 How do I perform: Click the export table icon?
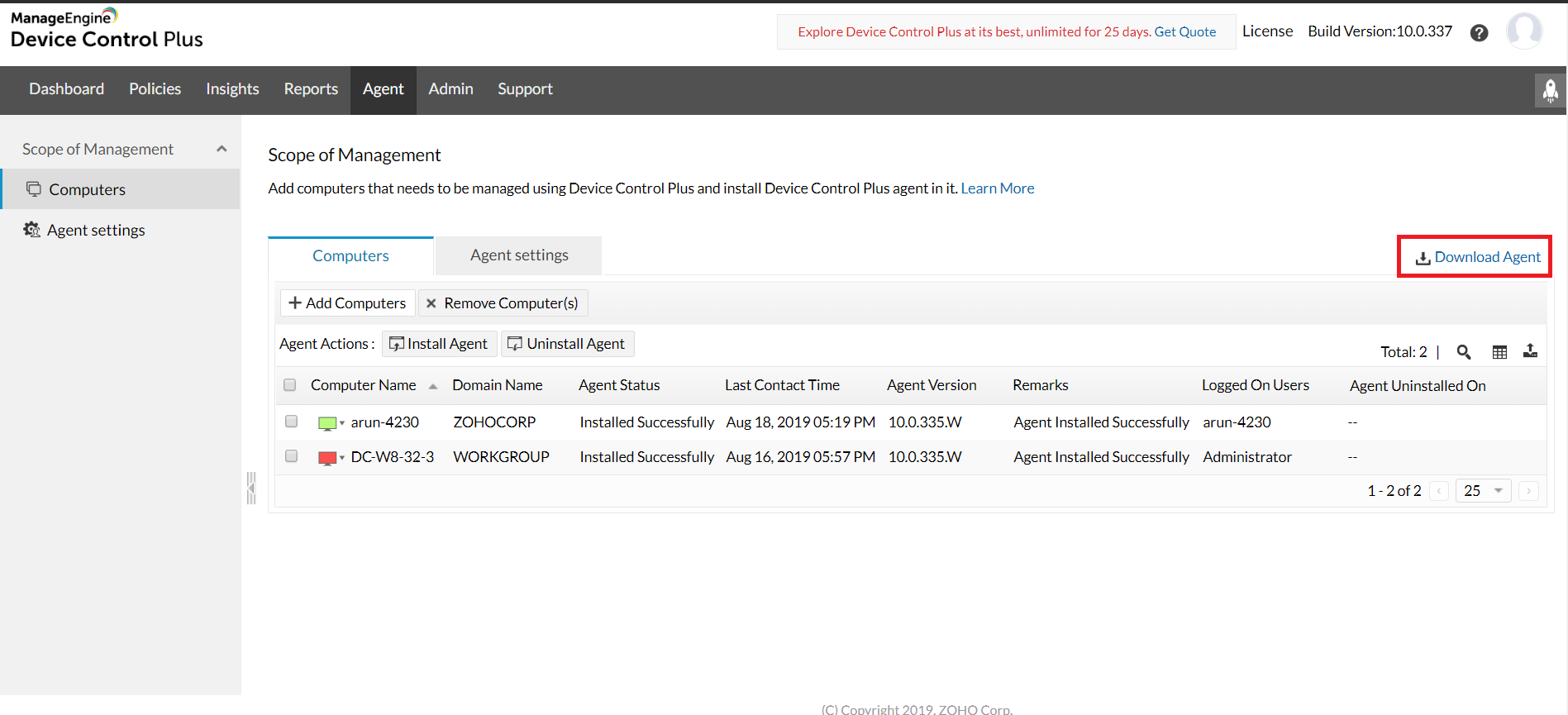[1530, 351]
